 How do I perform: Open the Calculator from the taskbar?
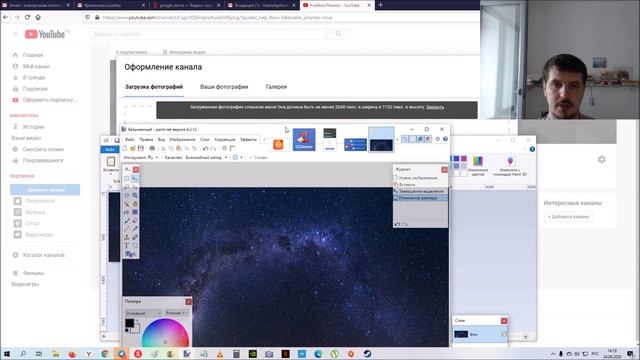pos(236,354)
